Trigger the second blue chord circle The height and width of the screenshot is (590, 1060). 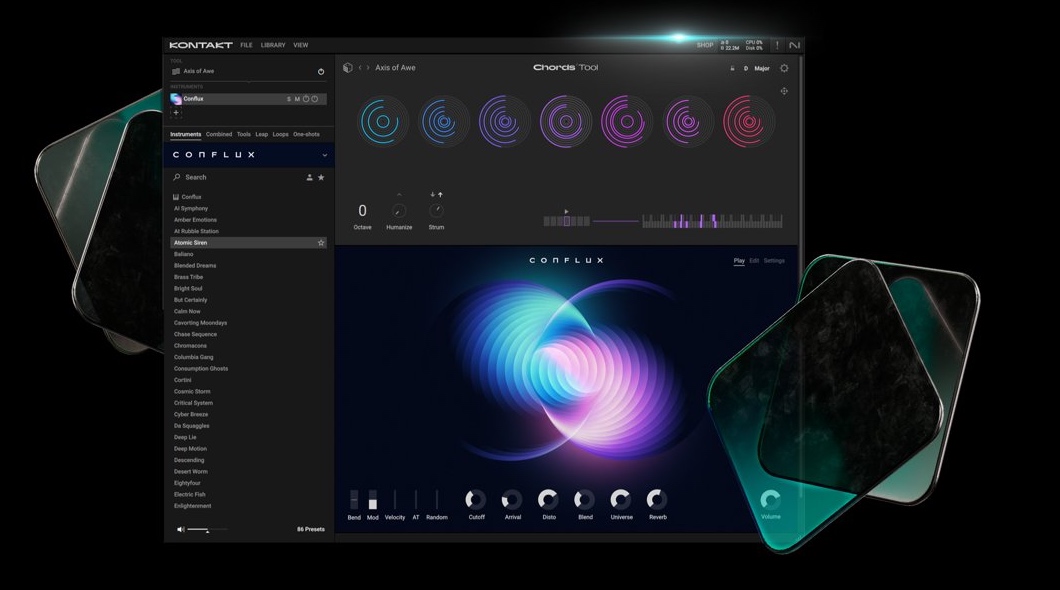point(443,122)
